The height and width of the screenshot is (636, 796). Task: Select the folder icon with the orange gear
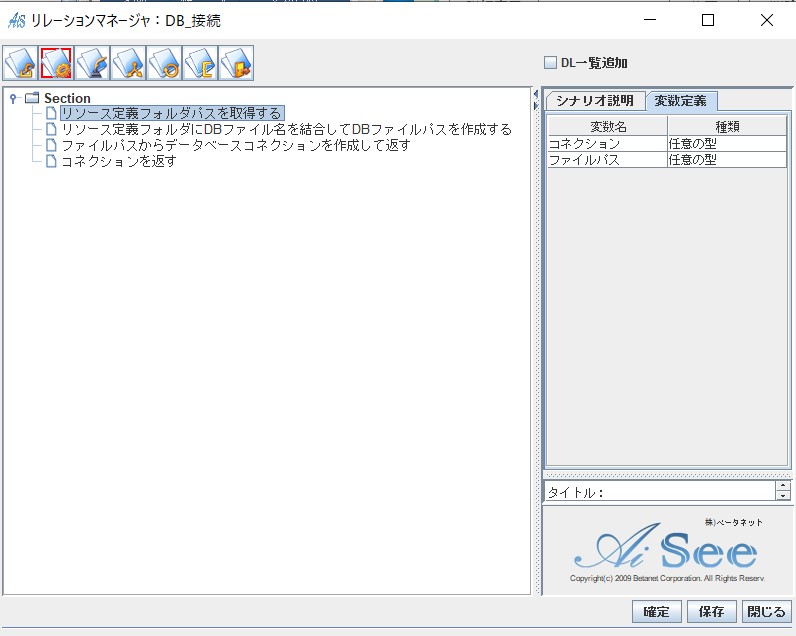coord(56,63)
